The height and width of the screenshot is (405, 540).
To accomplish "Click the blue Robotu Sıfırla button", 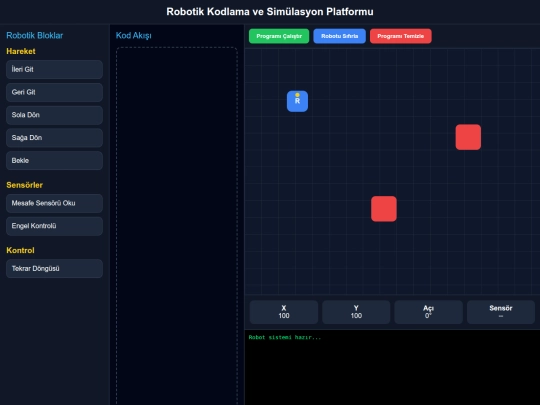I will (x=340, y=36).
